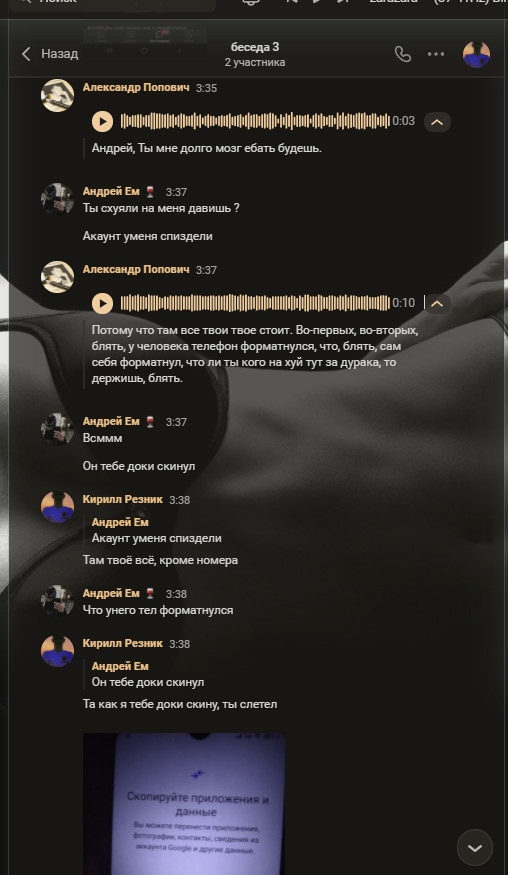Jump to quoted message "Акаунт уменя спиздели"
Image resolution: width=508 pixels, height=875 pixels.
click(x=156, y=530)
